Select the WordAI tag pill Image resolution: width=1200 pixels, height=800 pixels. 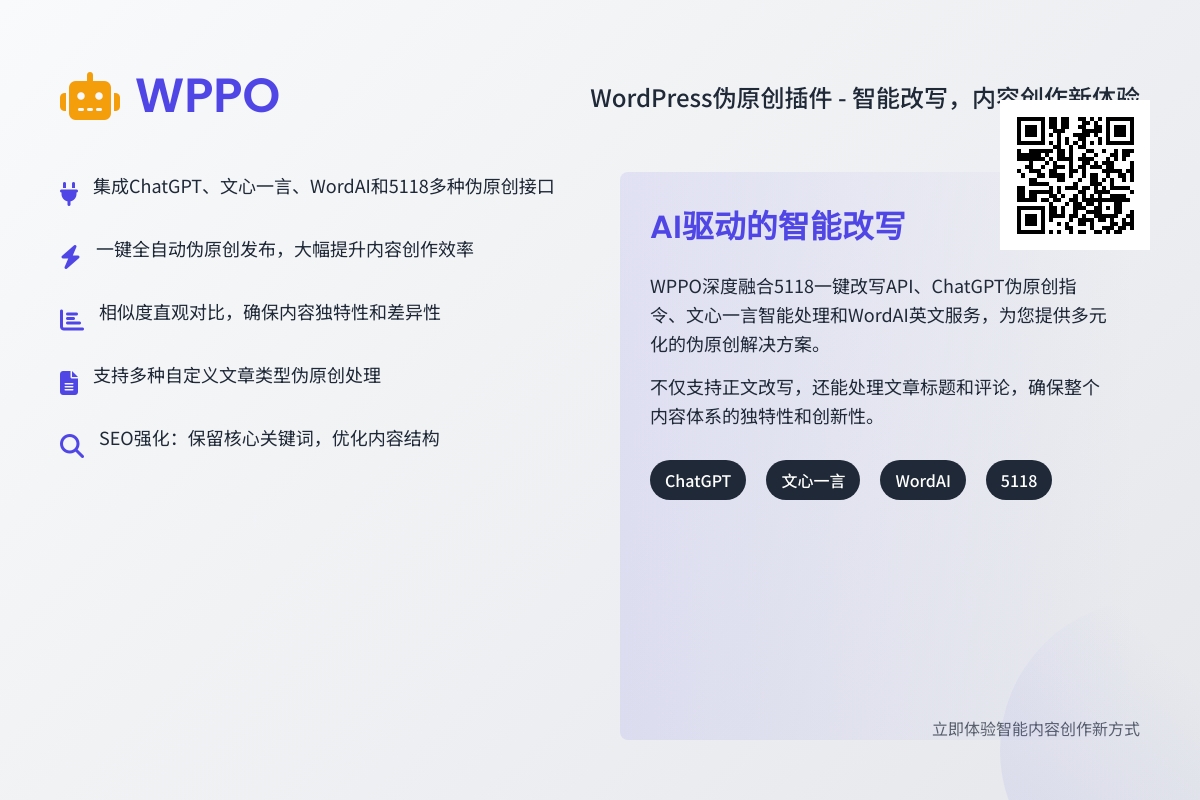click(923, 480)
